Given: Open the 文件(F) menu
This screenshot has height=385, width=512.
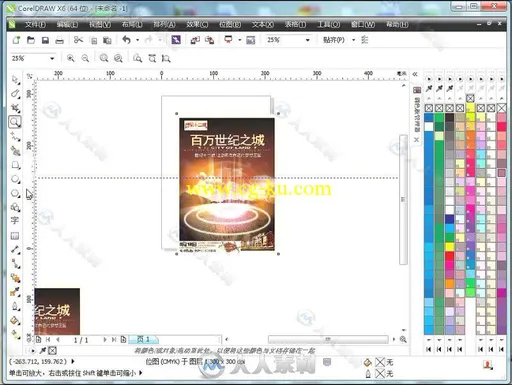Looking at the screenshot, I should point(35,24).
